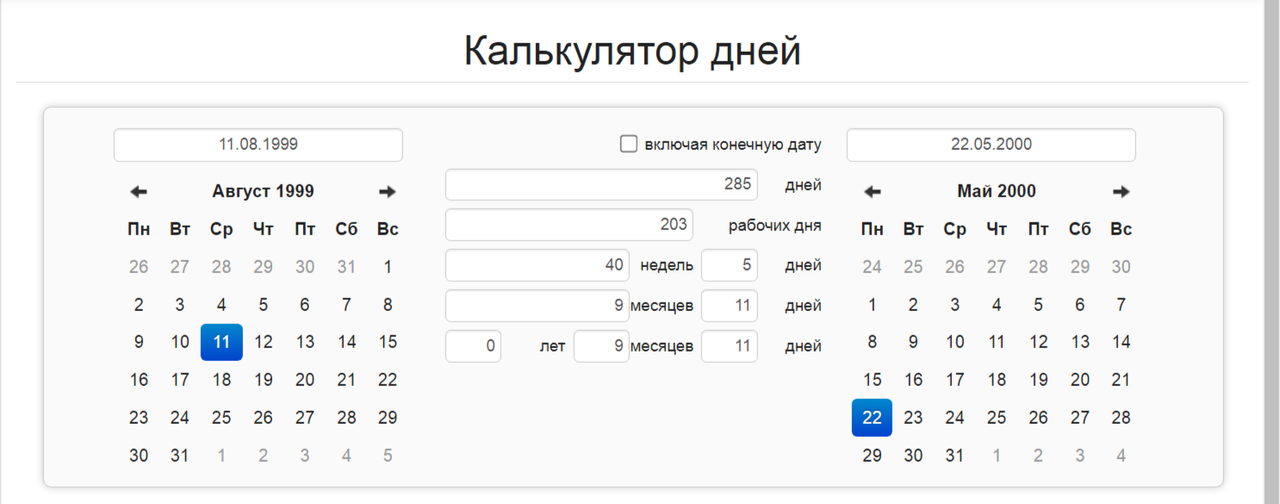Select 31 in August 1999 calendar
The width and height of the screenshot is (1280, 504).
tap(180, 456)
